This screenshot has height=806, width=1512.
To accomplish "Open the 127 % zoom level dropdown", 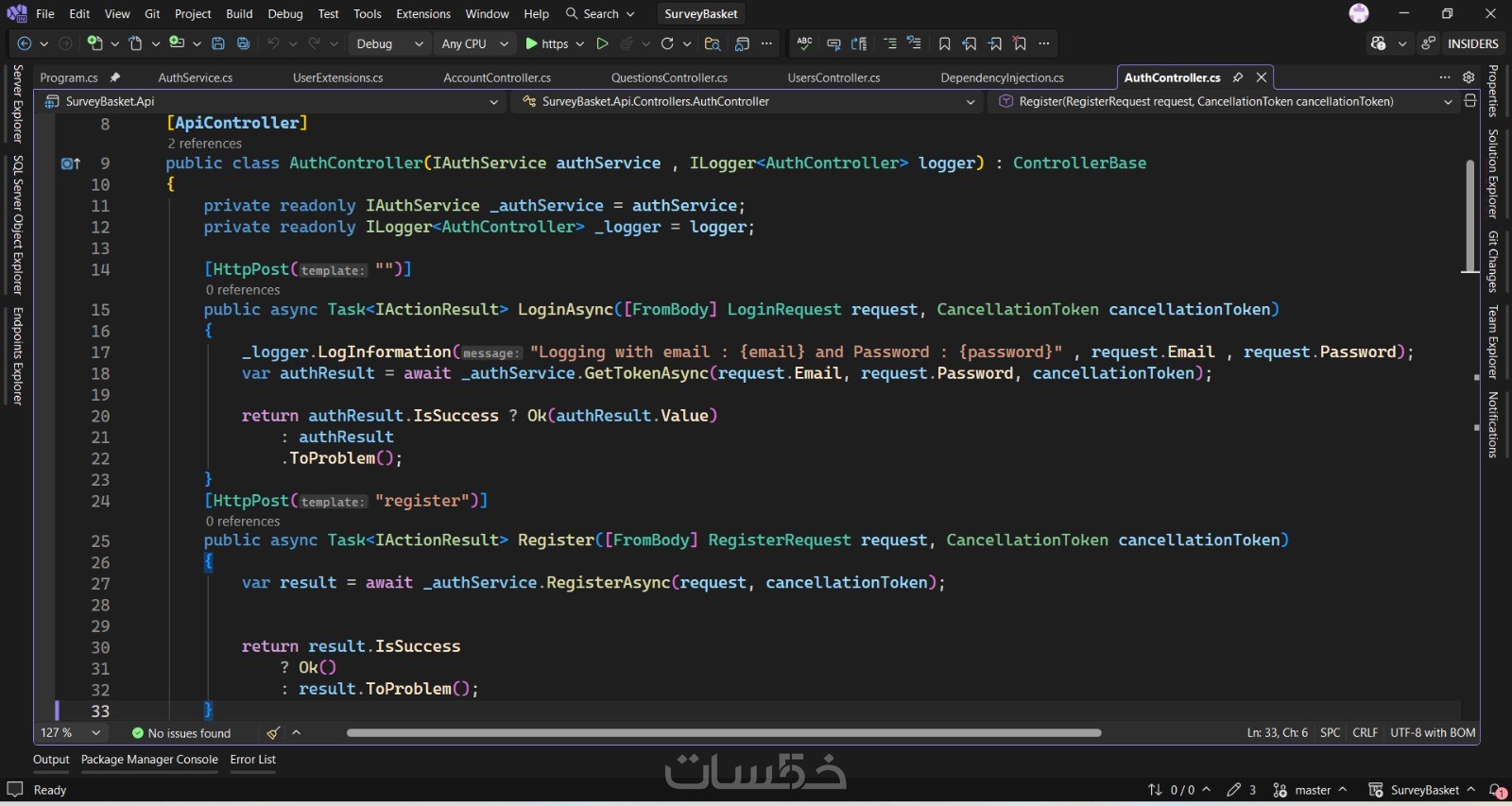I will [x=71, y=733].
